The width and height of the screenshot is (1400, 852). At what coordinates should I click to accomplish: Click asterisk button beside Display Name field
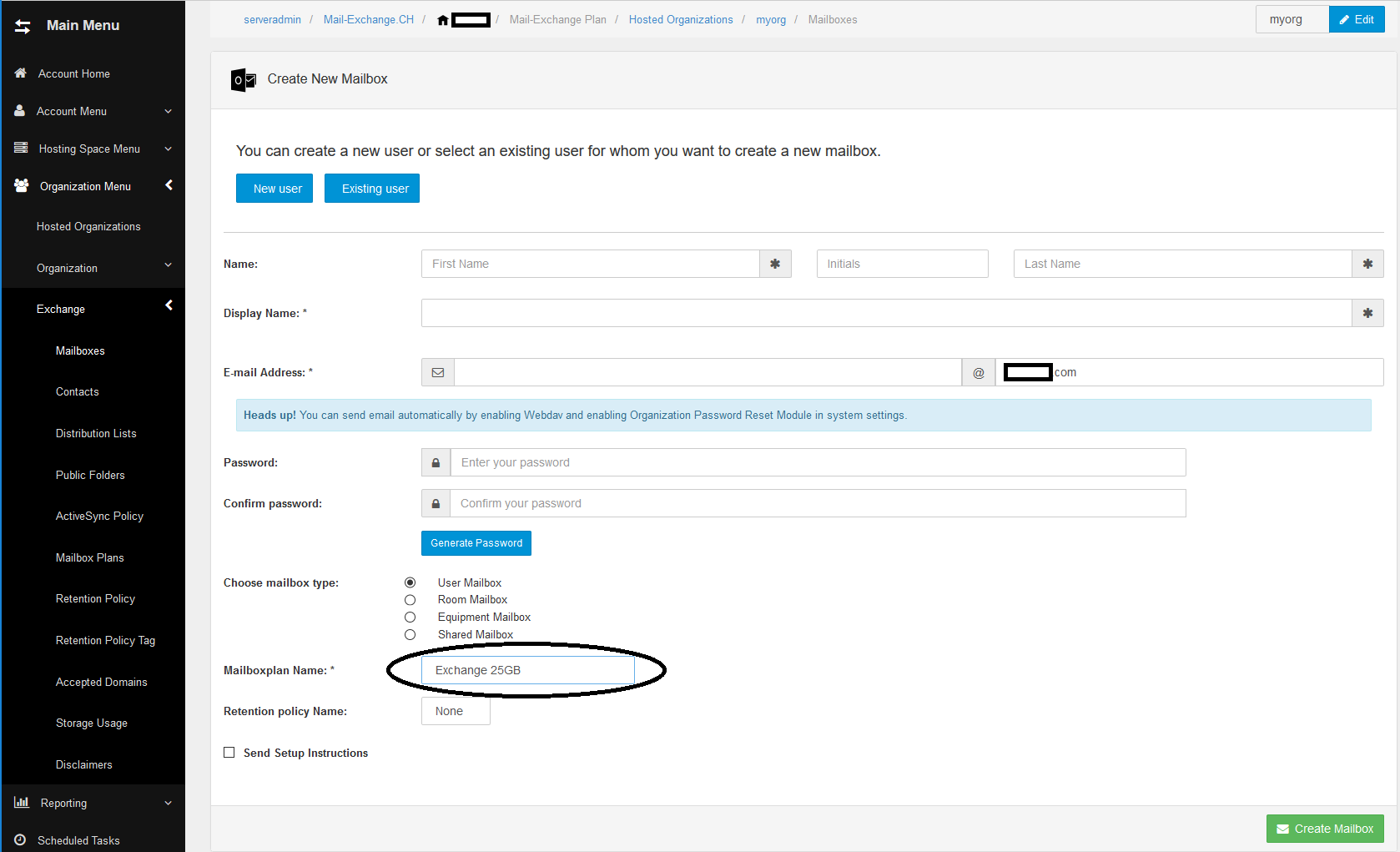pos(1367,313)
